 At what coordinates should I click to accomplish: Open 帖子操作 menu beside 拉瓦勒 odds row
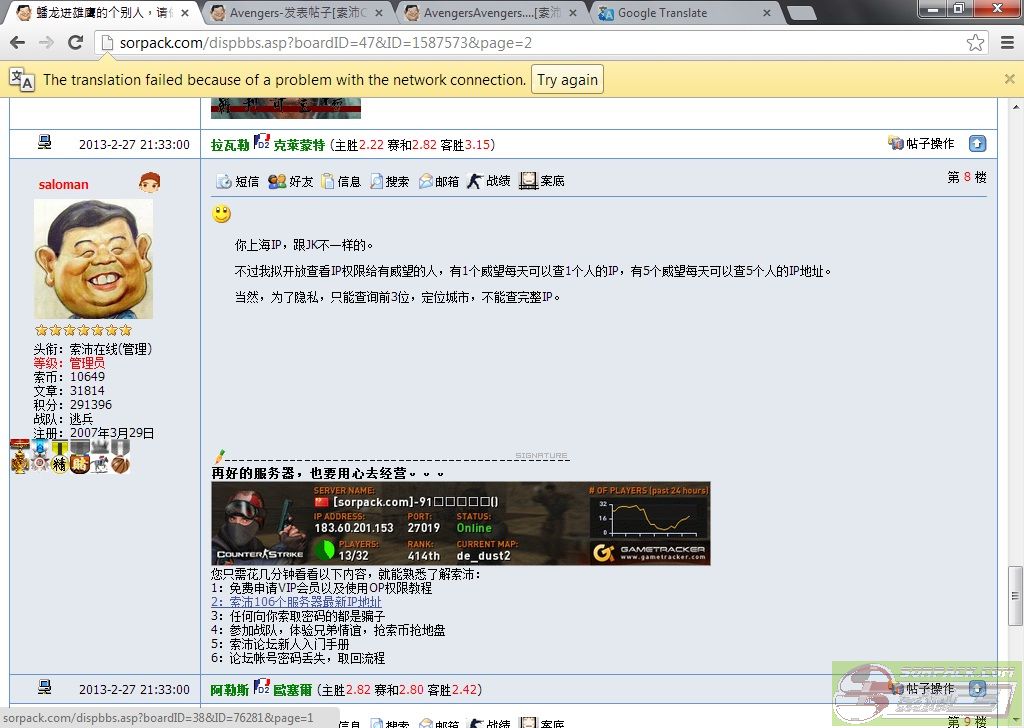pos(921,144)
